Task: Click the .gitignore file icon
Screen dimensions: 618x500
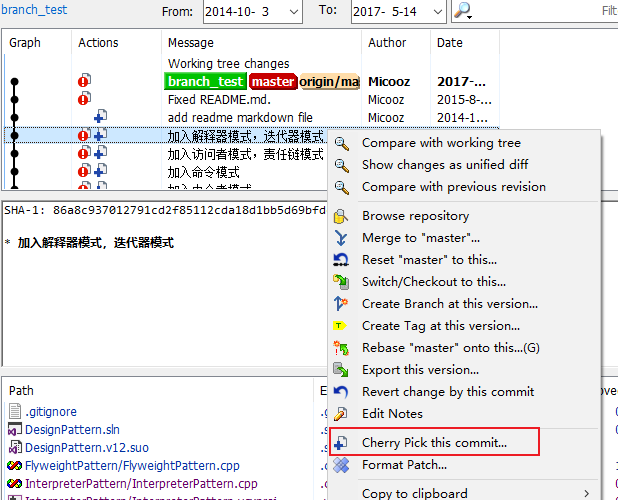Action: pyautogui.click(x=15, y=411)
